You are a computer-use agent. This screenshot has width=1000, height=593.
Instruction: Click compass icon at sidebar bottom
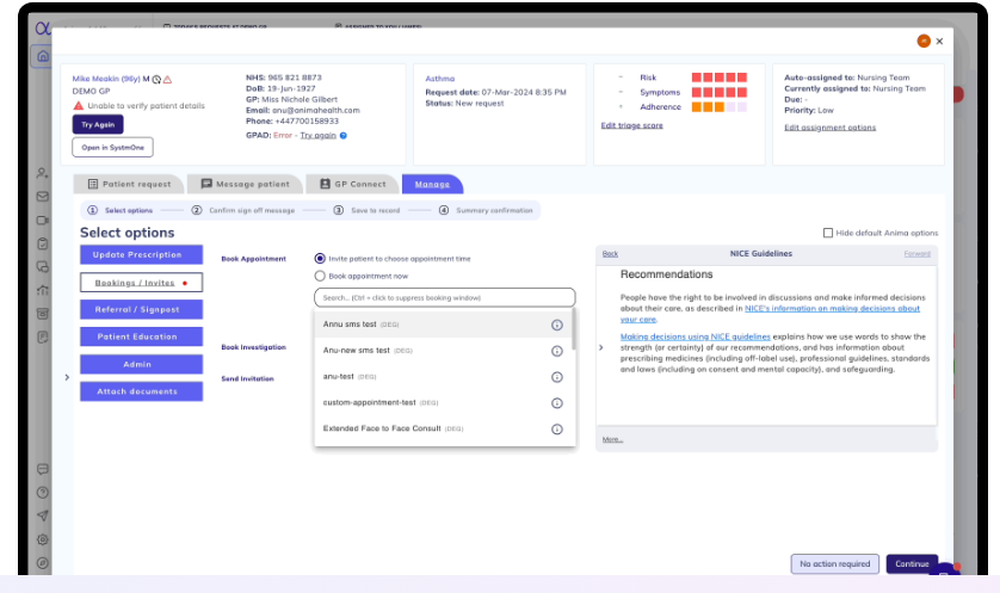pos(42,563)
